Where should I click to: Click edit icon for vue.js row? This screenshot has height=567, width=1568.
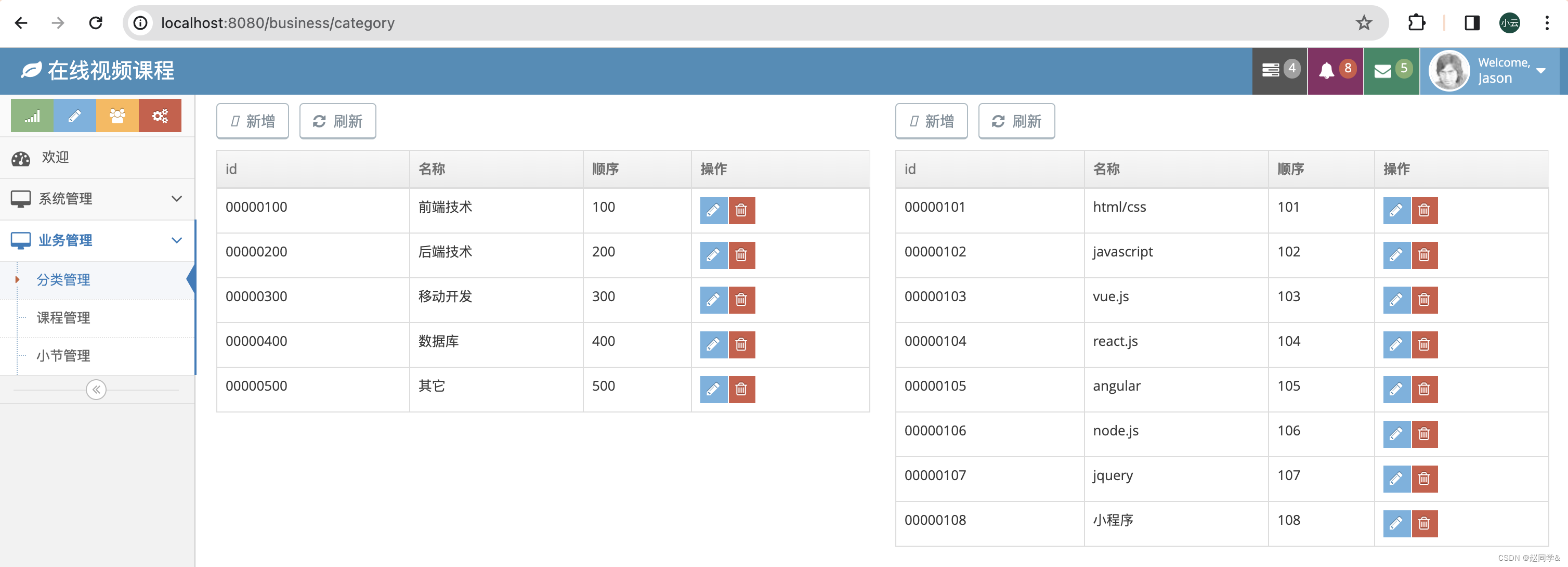[x=1396, y=300]
